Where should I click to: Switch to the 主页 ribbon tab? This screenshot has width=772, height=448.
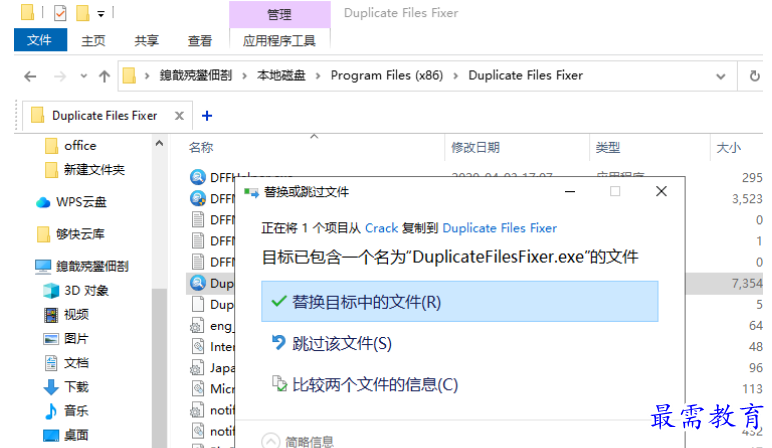pyautogui.click(x=93, y=40)
